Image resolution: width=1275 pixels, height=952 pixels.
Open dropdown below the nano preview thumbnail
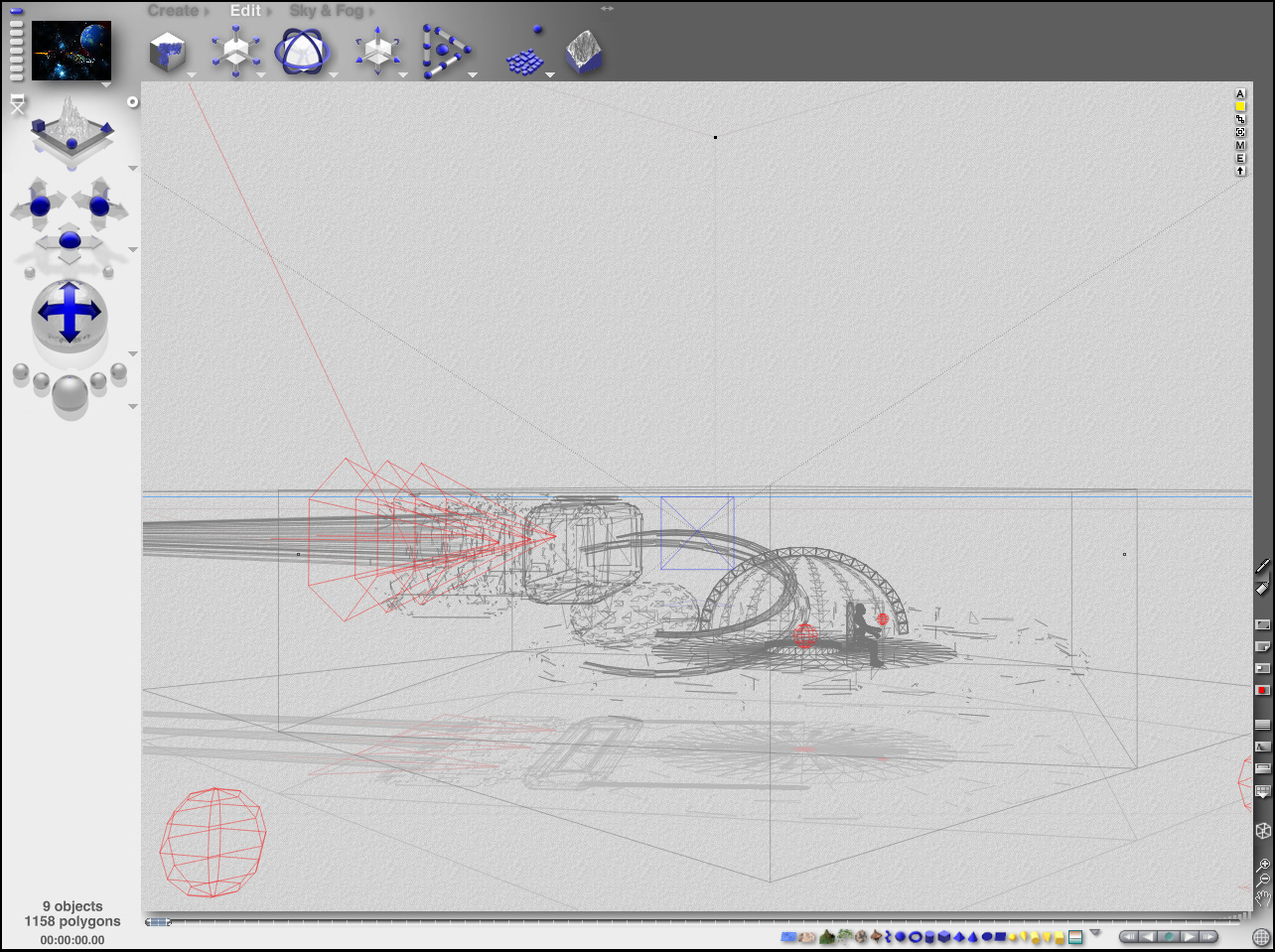pyautogui.click(x=105, y=85)
